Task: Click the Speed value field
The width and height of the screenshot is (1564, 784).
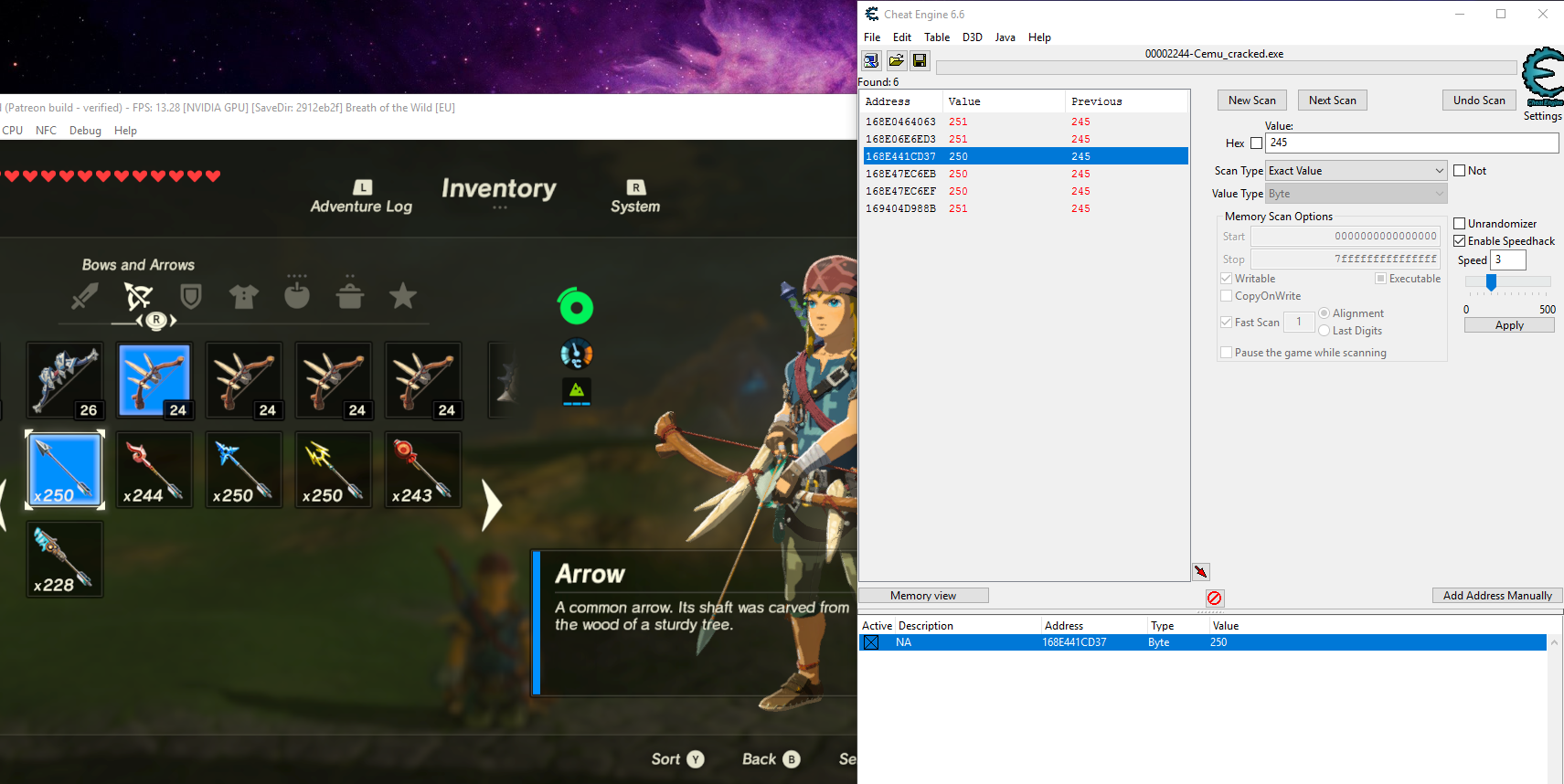Action: [1508, 260]
